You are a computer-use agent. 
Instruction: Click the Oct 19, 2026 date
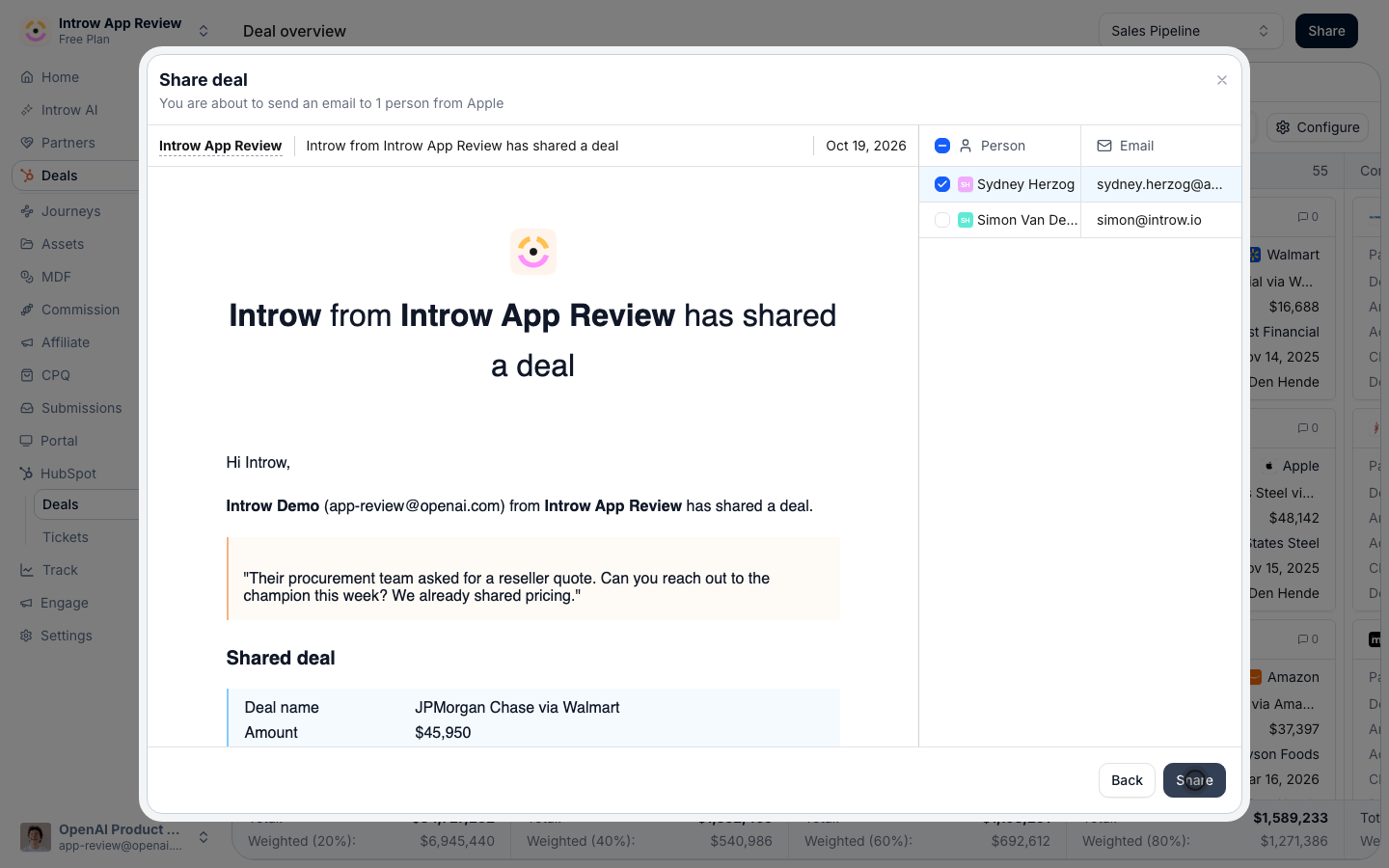tap(866, 146)
